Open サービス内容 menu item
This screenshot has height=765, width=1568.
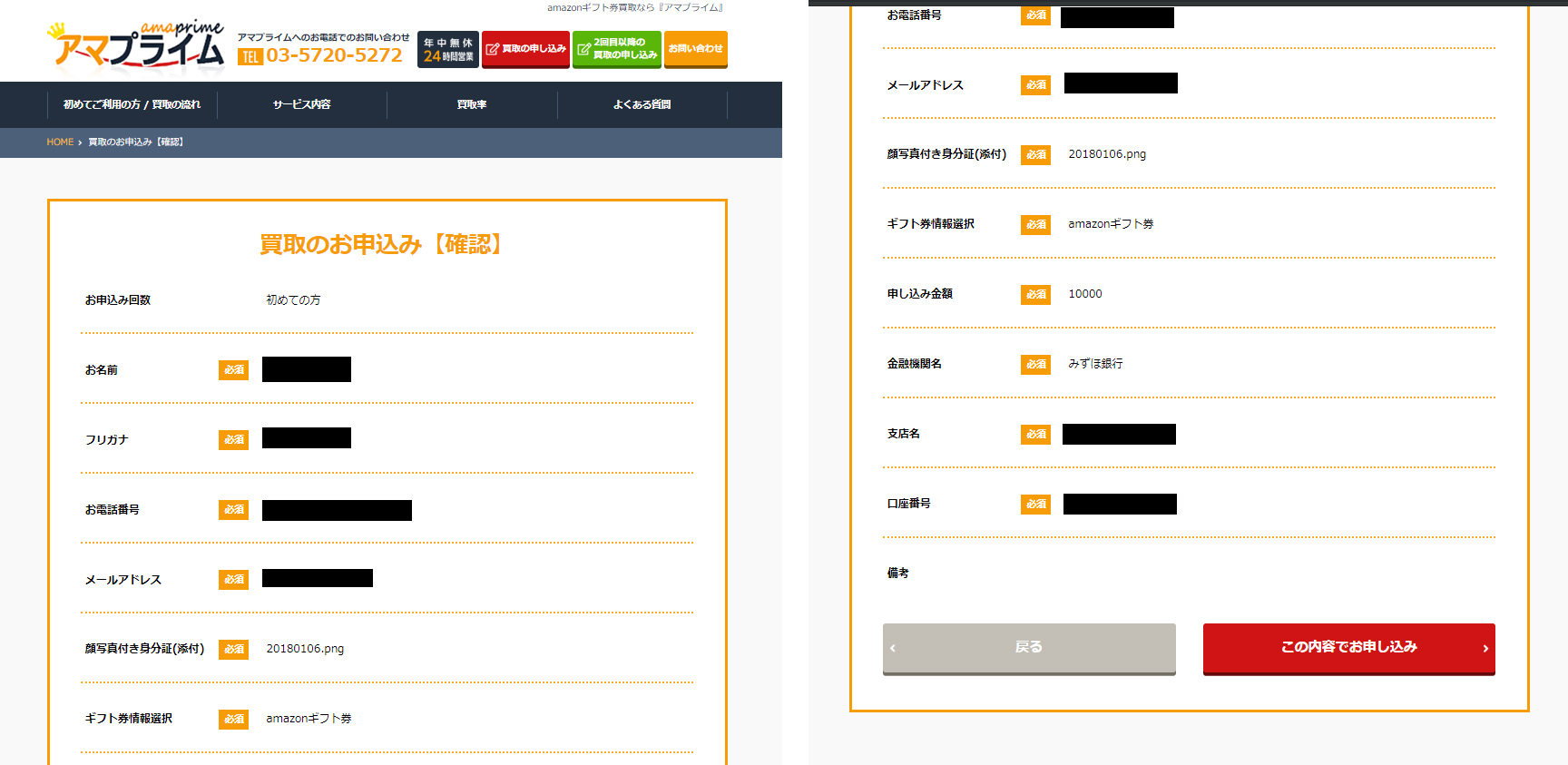point(302,104)
